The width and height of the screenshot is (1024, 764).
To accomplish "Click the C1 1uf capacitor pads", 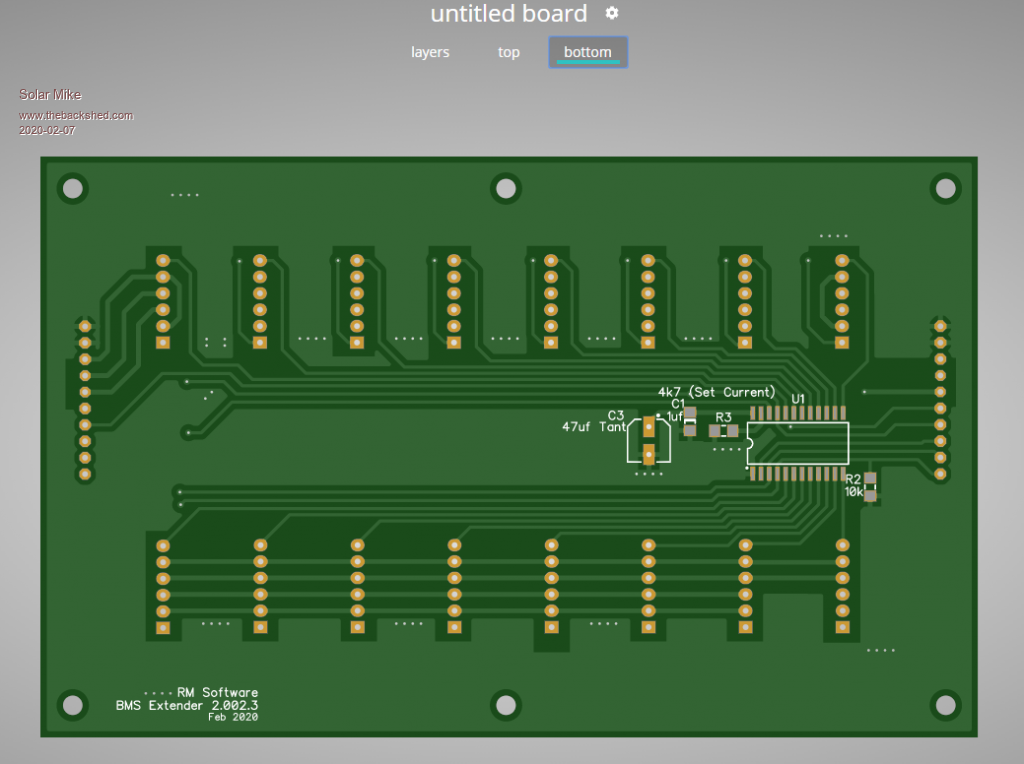I will 690,421.
